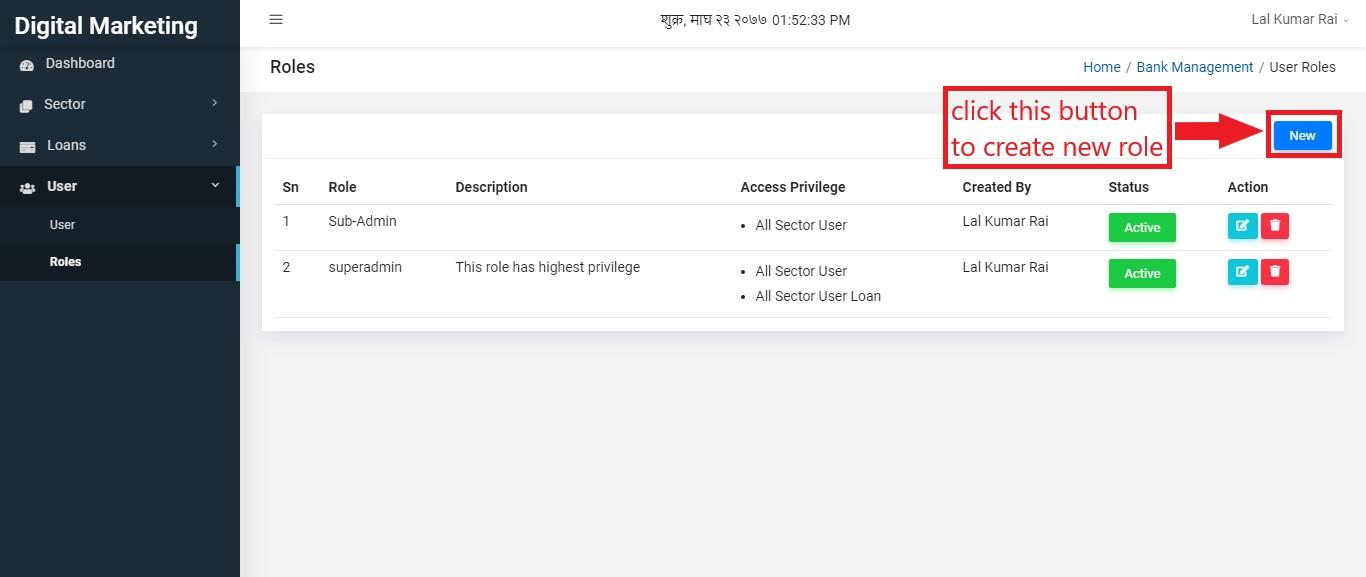Open Bank Management breadcrumb link

1194,67
